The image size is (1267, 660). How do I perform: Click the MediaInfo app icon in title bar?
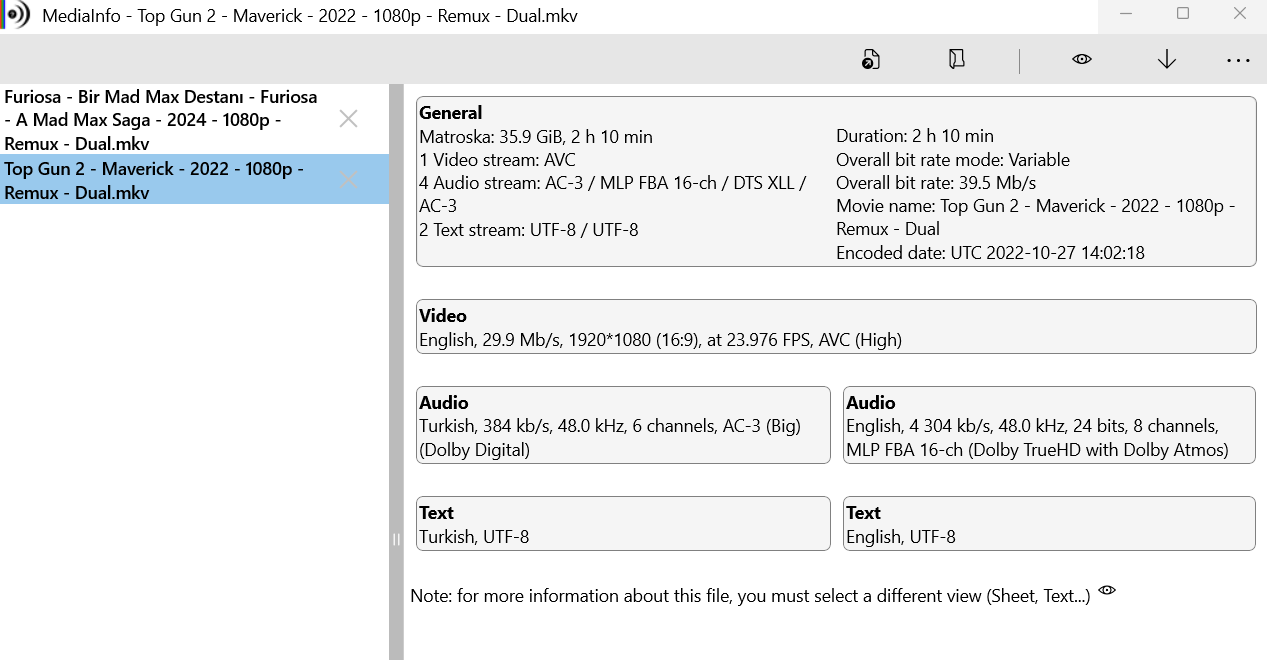[x=16, y=15]
